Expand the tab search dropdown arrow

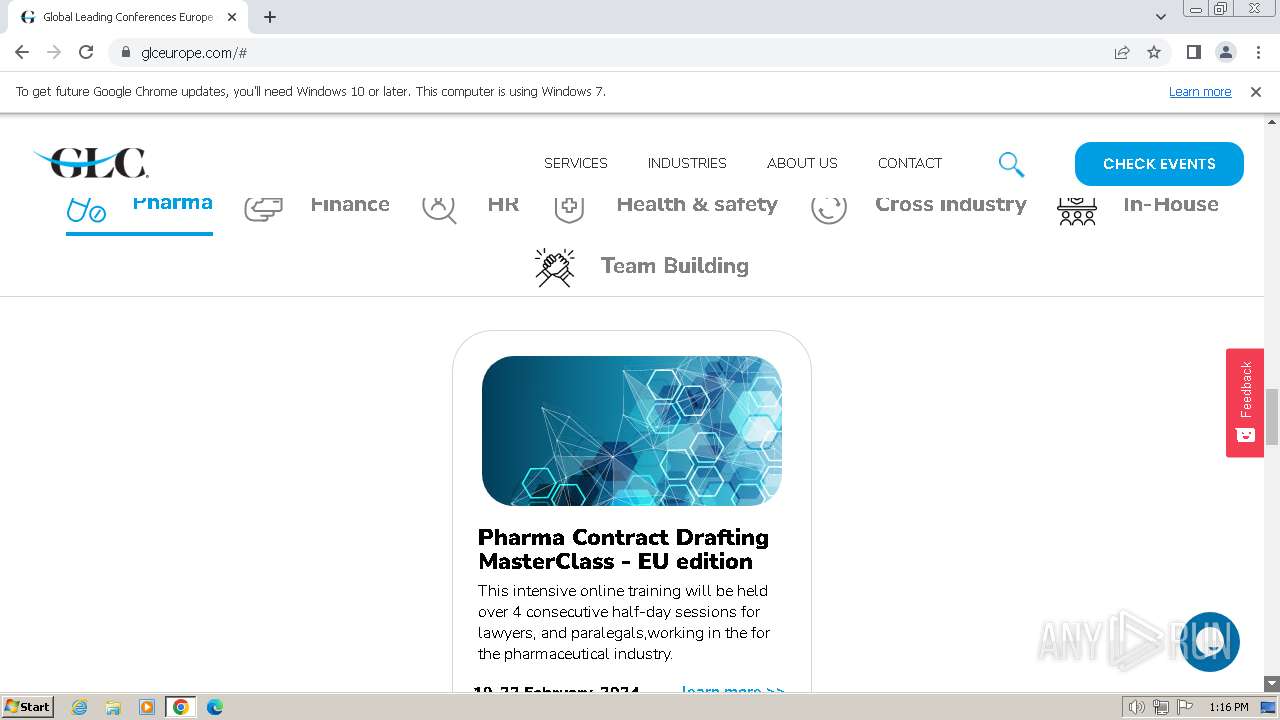coord(1160,17)
